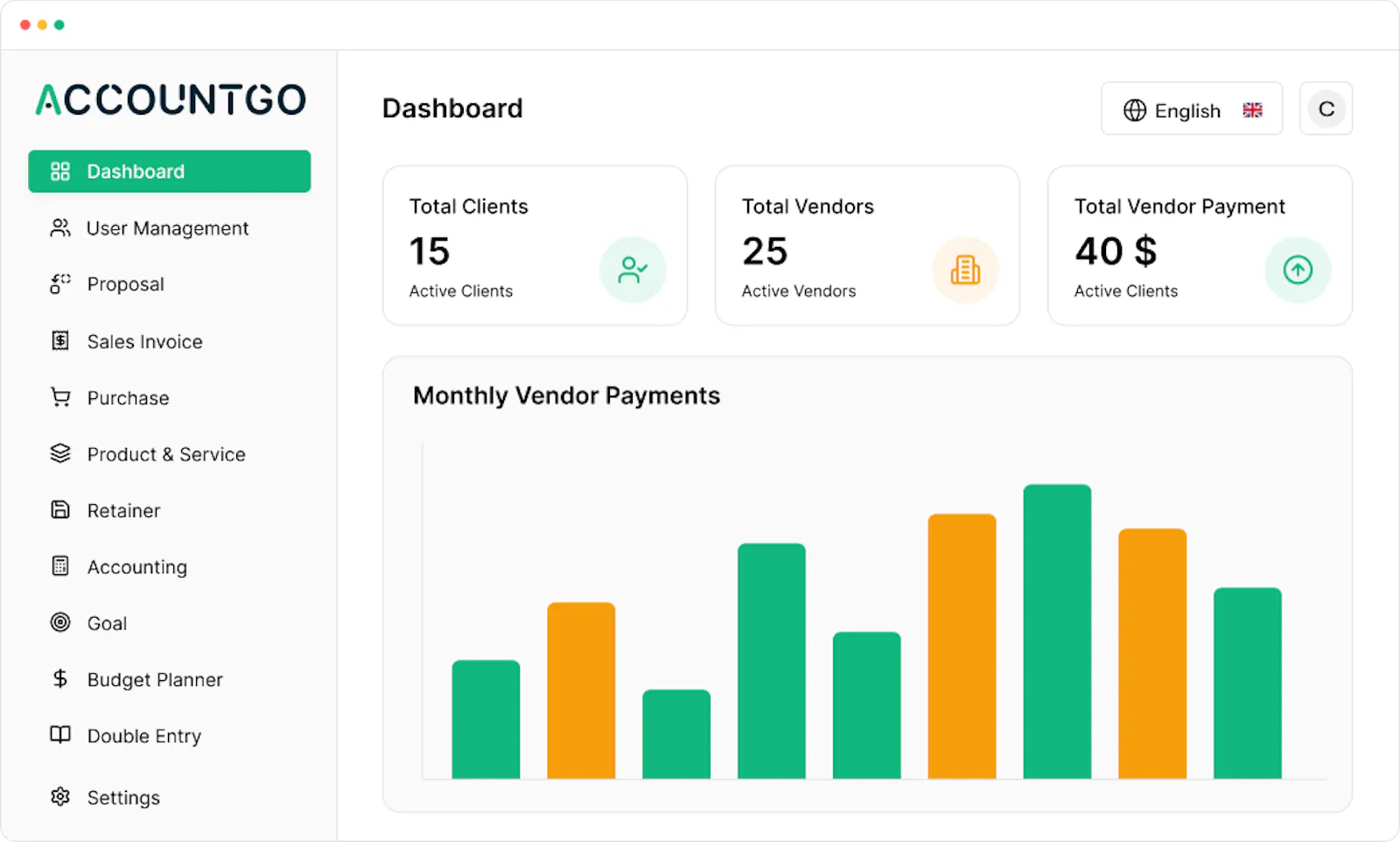Go to Accounting label
This screenshot has height=842, width=1400.
coord(137,567)
